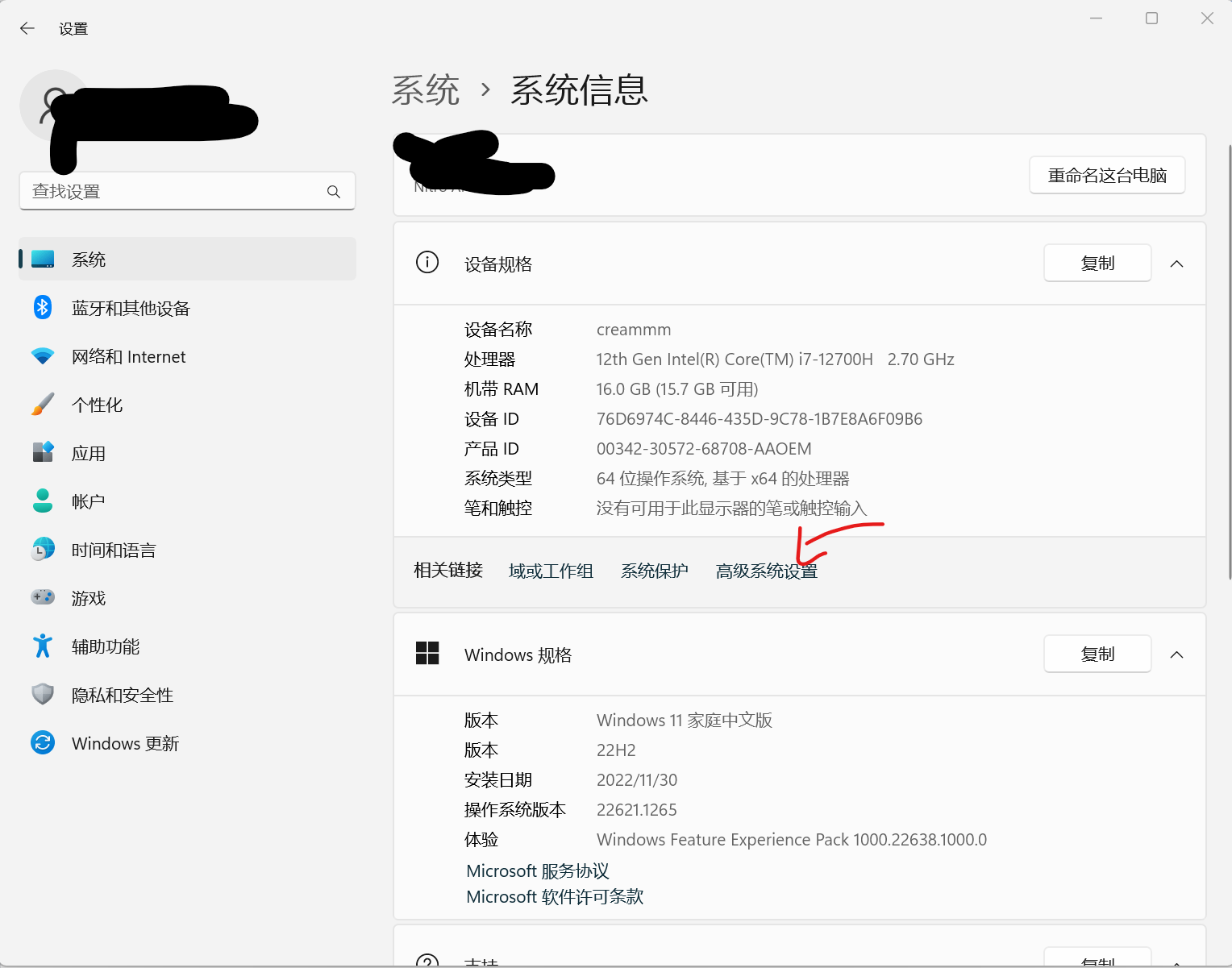This screenshot has height=968, width=1232.
Task: Open 隐私和安全性 settings
Action: click(122, 696)
